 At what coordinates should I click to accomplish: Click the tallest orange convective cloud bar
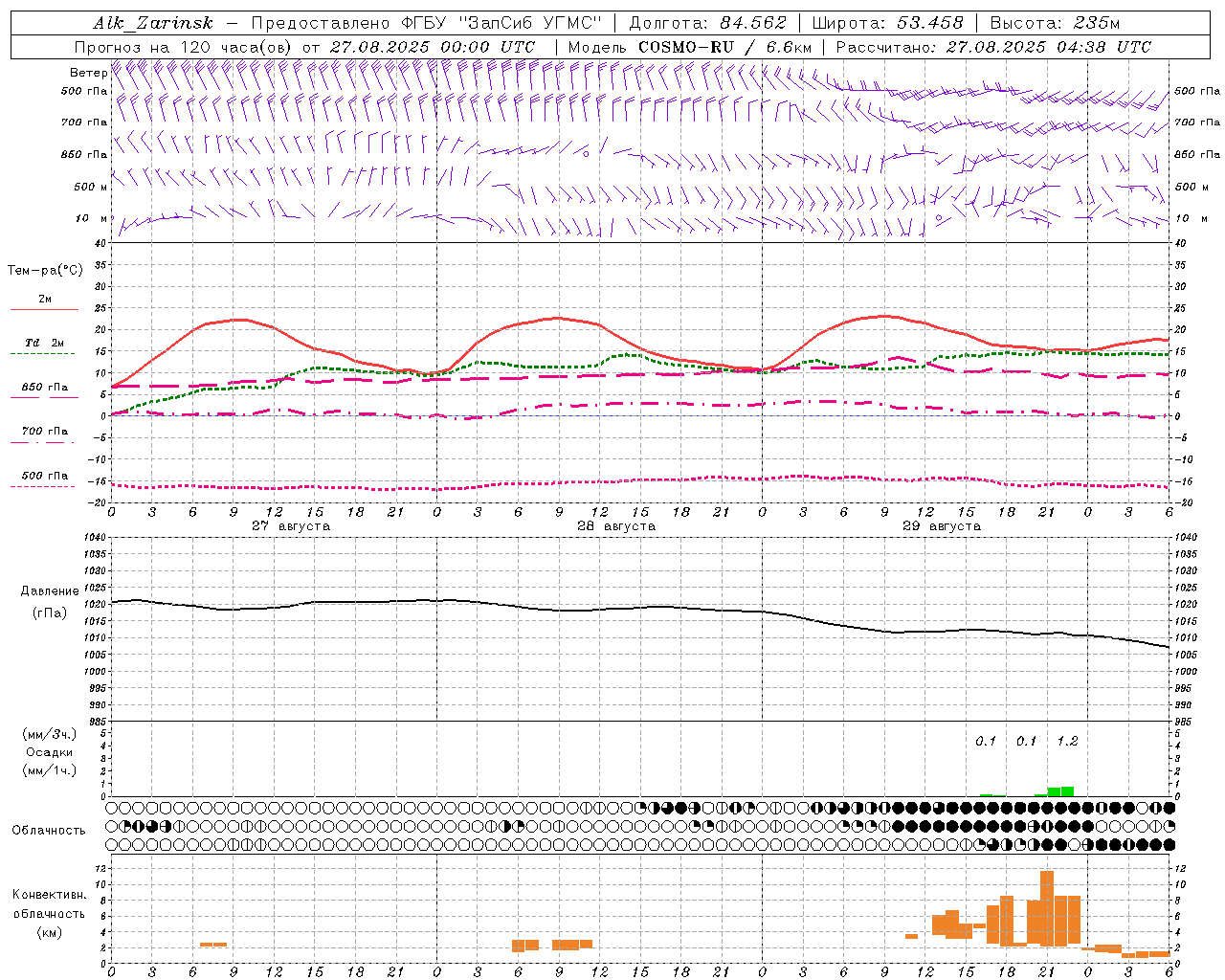pyautogui.click(x=1047, y=908)
